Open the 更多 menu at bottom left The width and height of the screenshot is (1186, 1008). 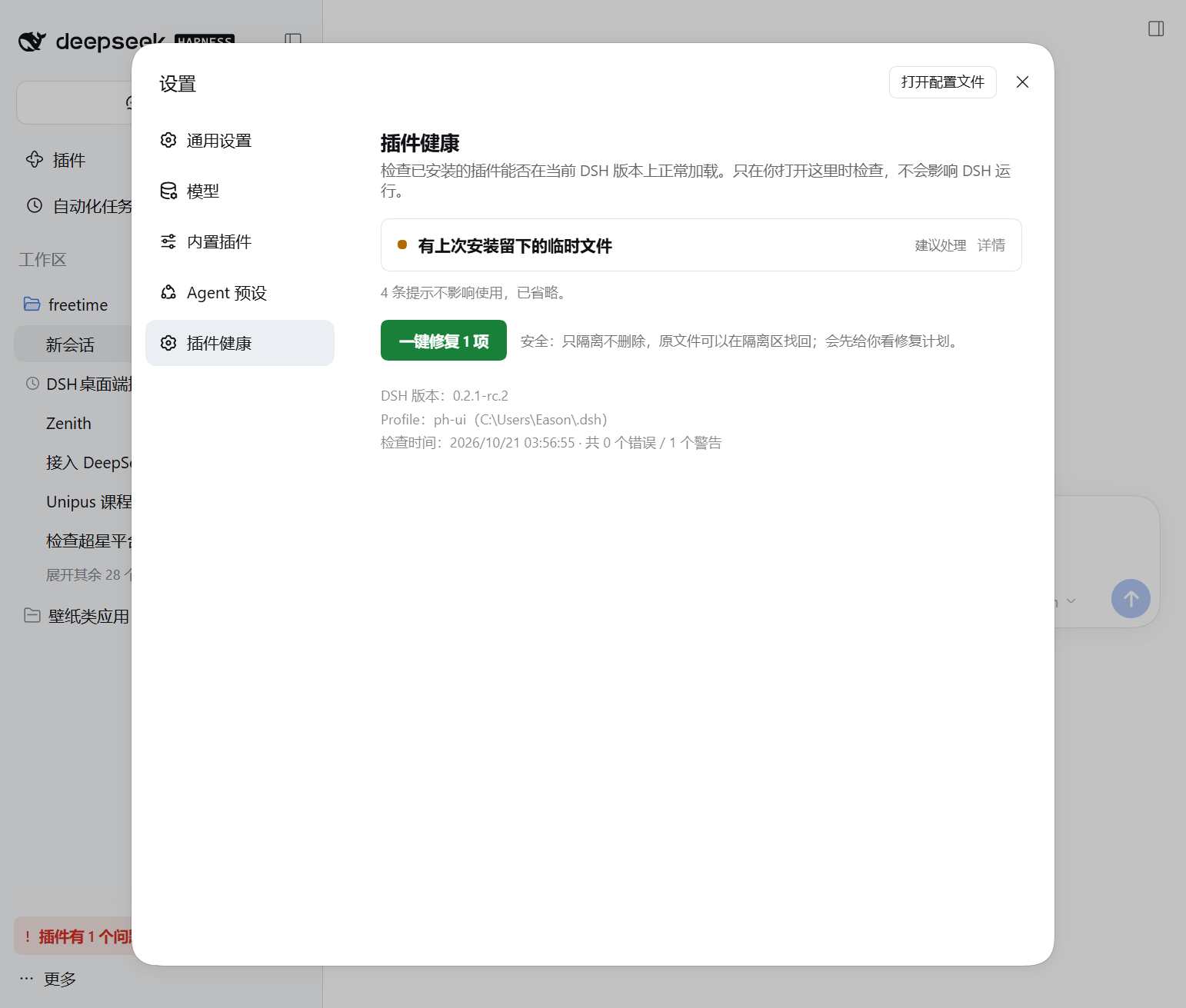pyautogui.click(x=48, y=979)
